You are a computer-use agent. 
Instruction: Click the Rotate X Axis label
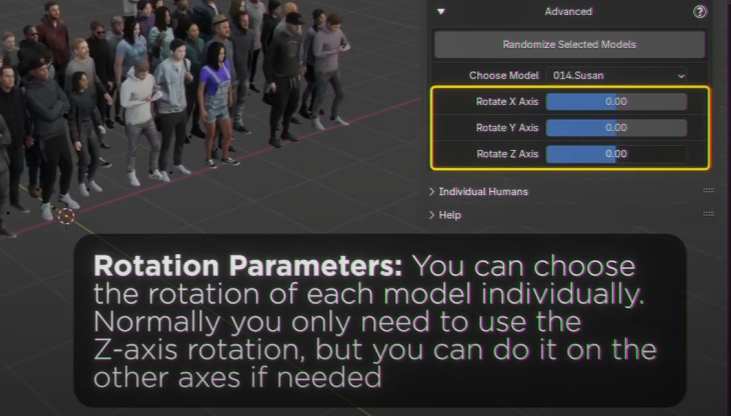(x=507, y=102)
